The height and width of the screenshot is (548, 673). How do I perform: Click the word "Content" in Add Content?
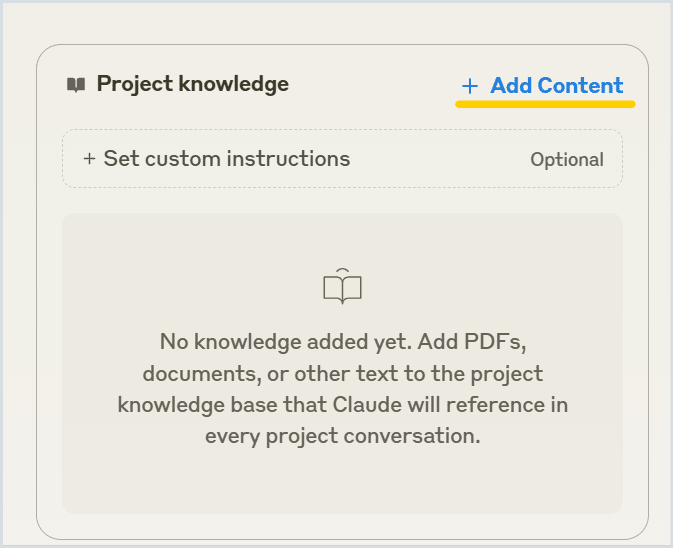(x=580, y=85)
